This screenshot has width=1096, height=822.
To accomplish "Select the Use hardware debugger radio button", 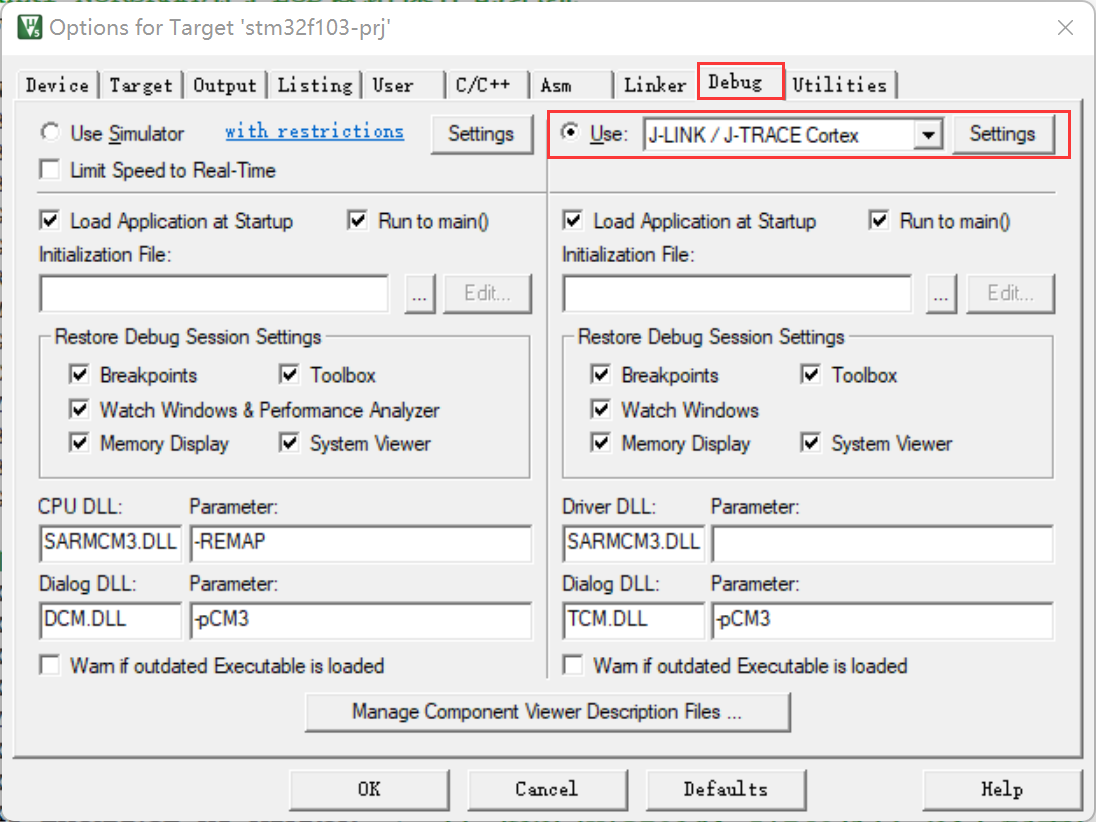I will pos(571,133).
